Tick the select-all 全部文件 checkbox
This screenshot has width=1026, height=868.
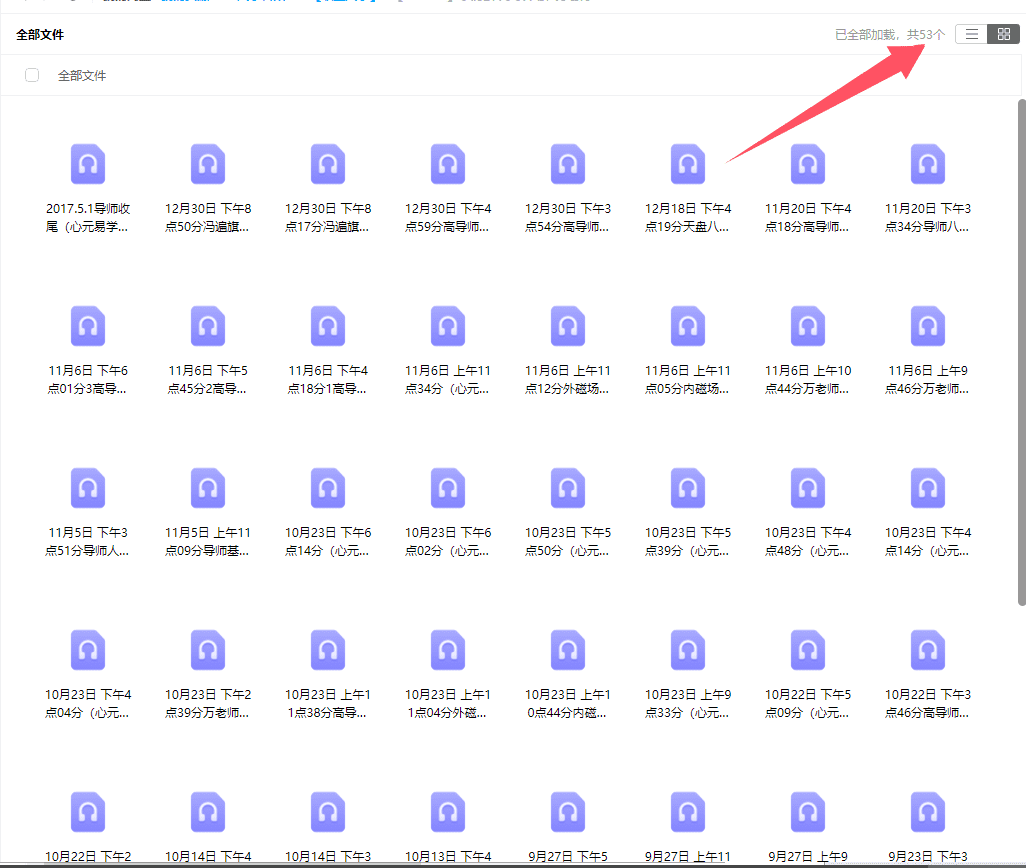pyautogui.click(x=32, y=75)
